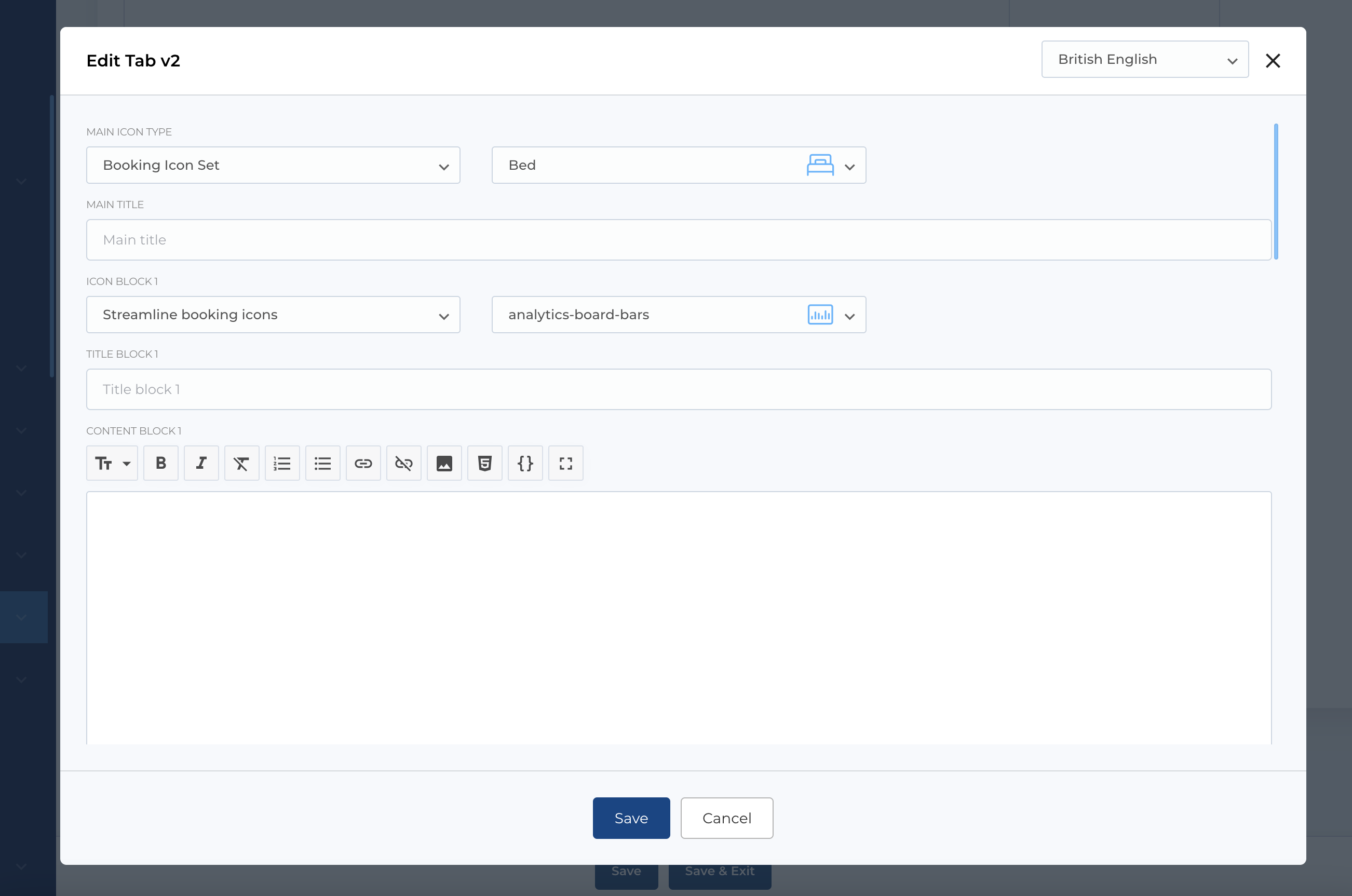Click the insert link icon
This screenshot has height=896, width=1352.
click(363, 463)
